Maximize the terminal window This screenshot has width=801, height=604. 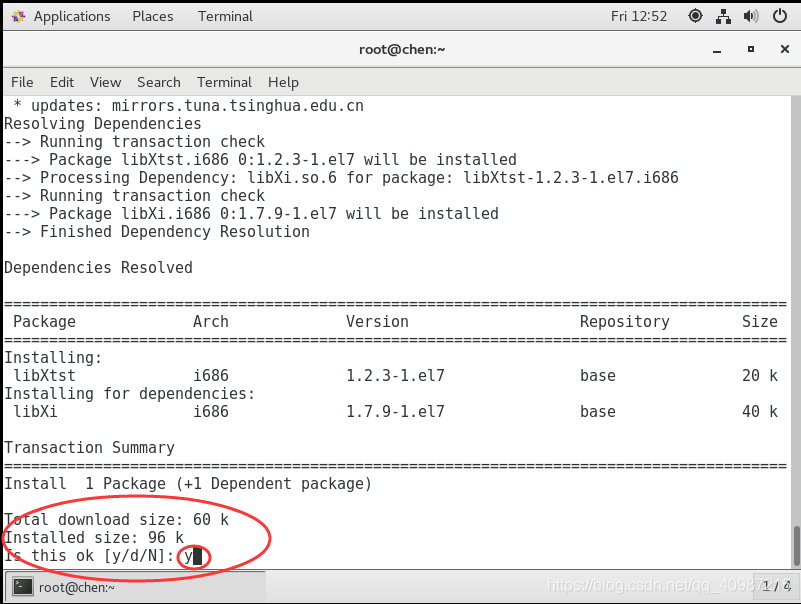click(x=751, y=49)
